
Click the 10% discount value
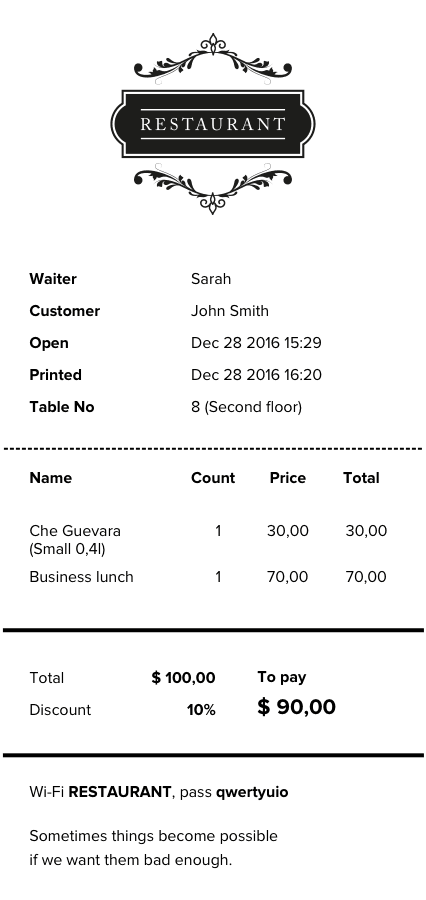point(202,710)
